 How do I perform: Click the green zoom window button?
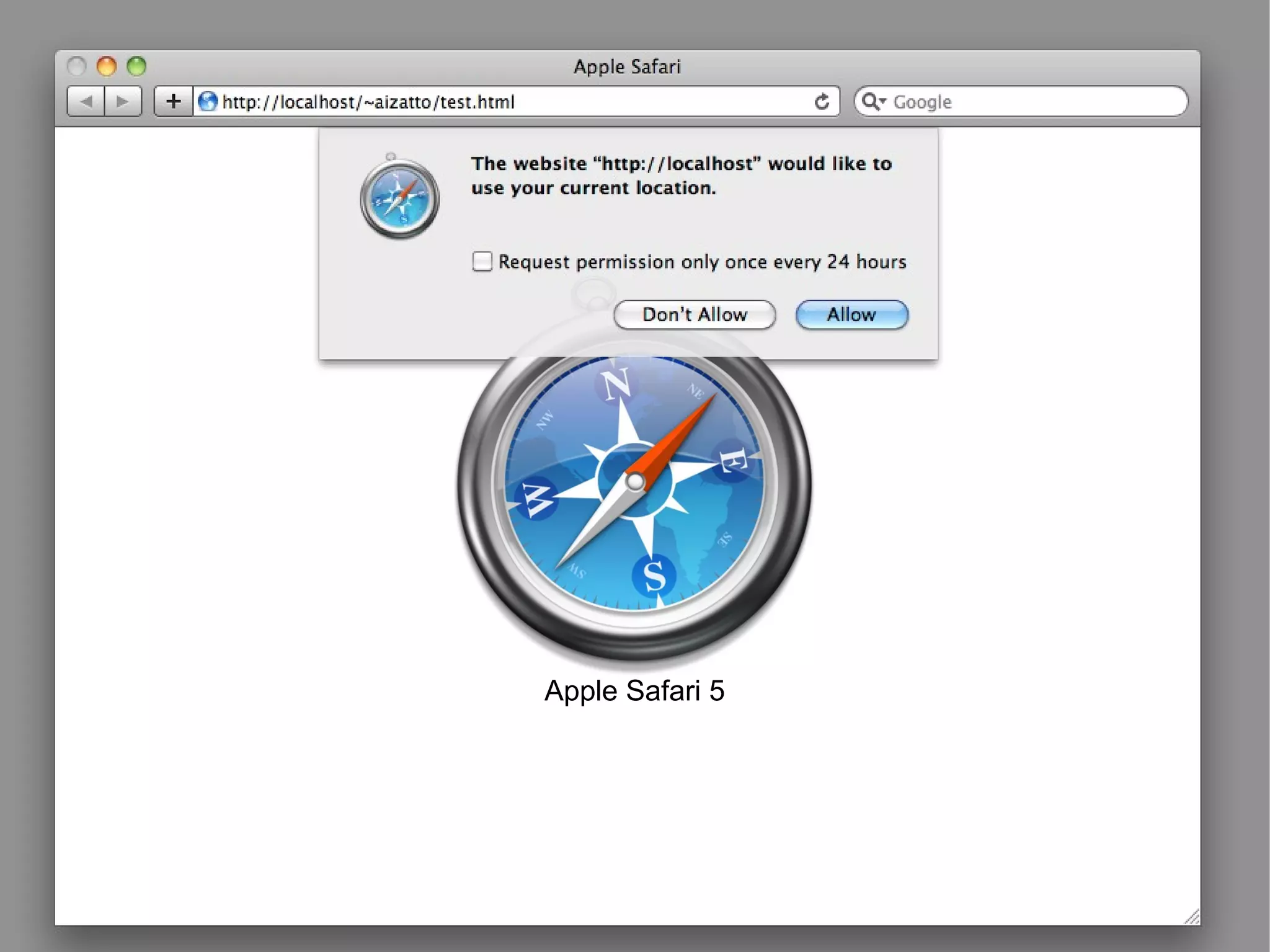coord(136,66)
